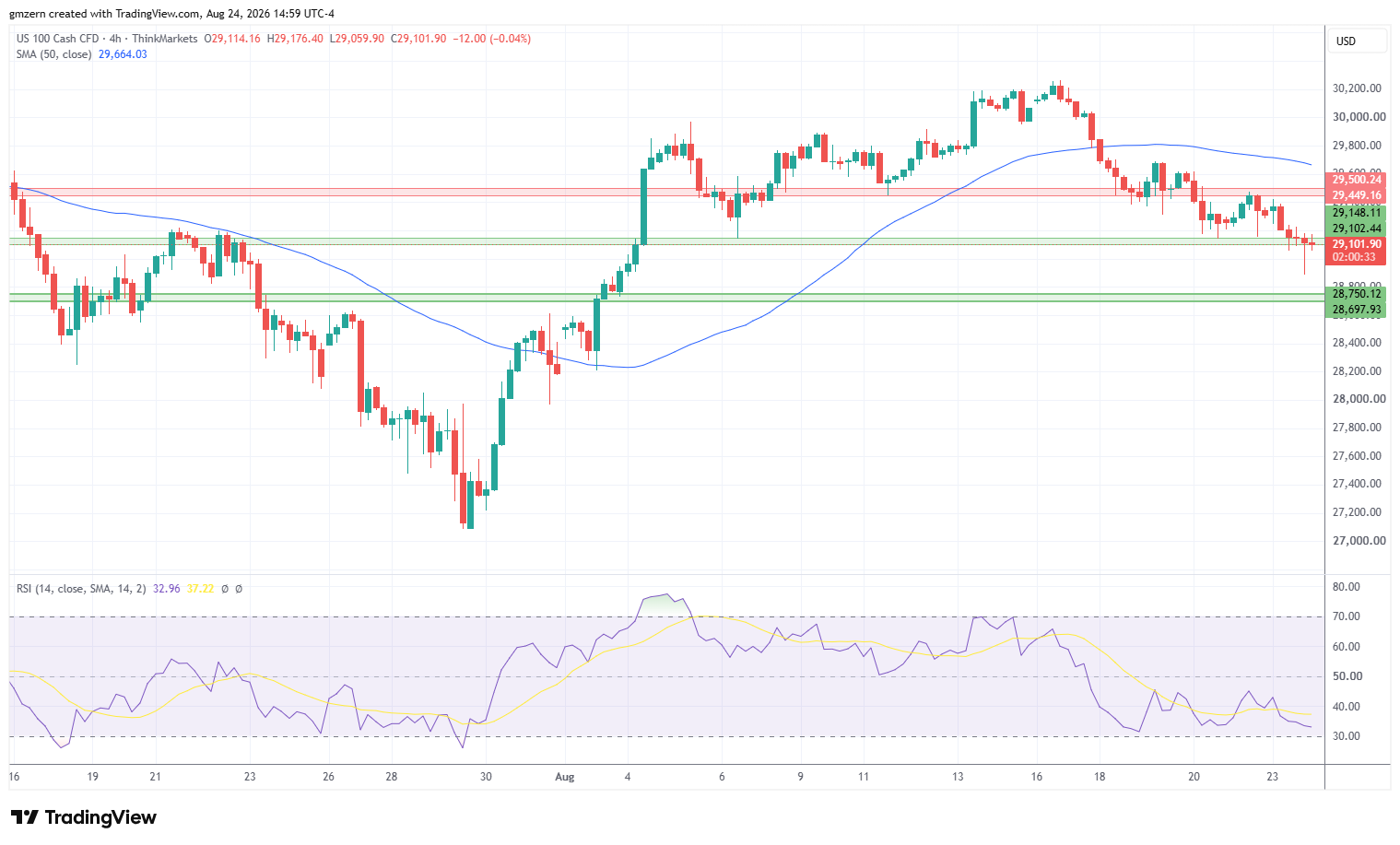Click the red 29,449.16 price tag
The image size is (1400, 845).
(x=1356, y=195)
